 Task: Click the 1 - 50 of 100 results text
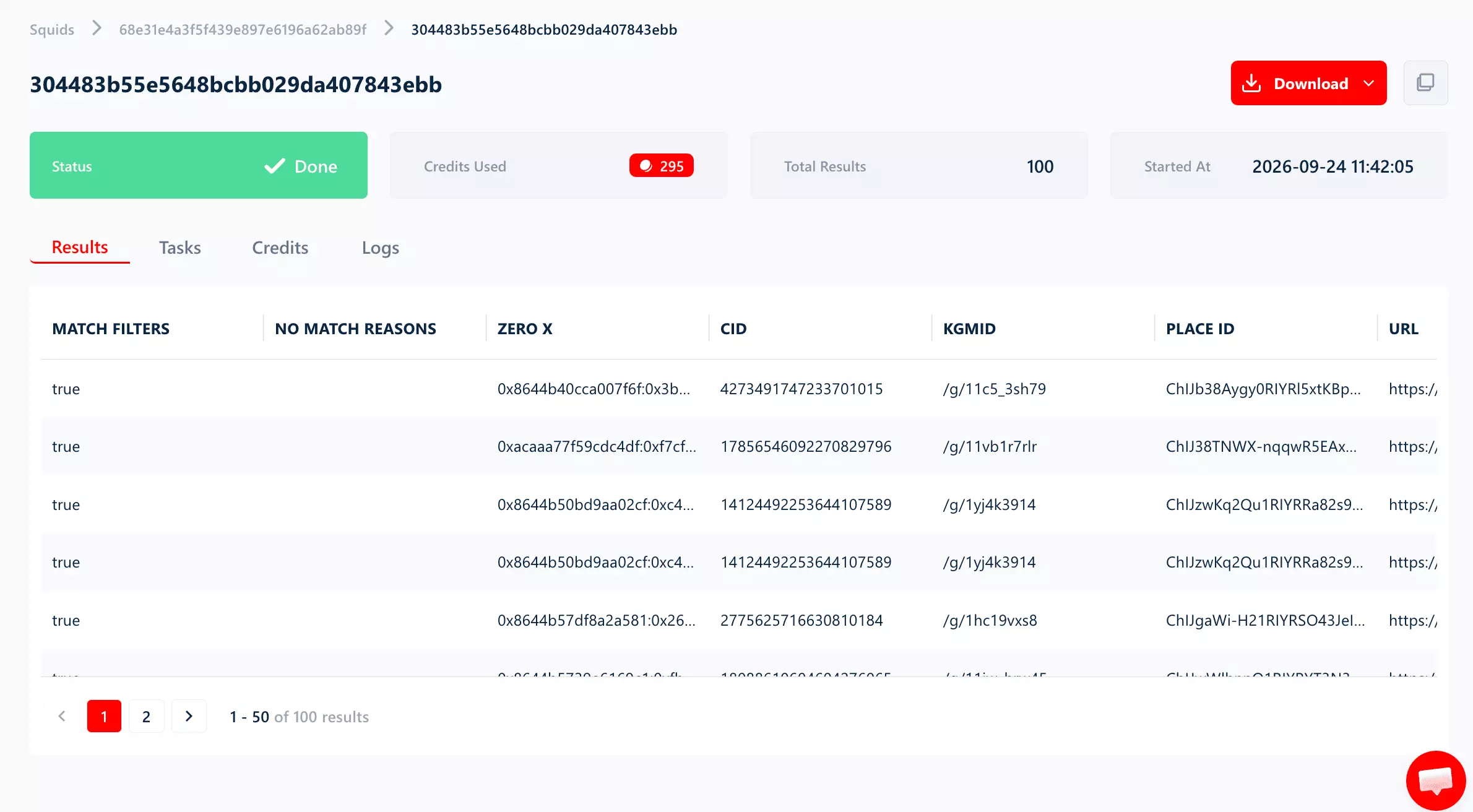point(299,717)
